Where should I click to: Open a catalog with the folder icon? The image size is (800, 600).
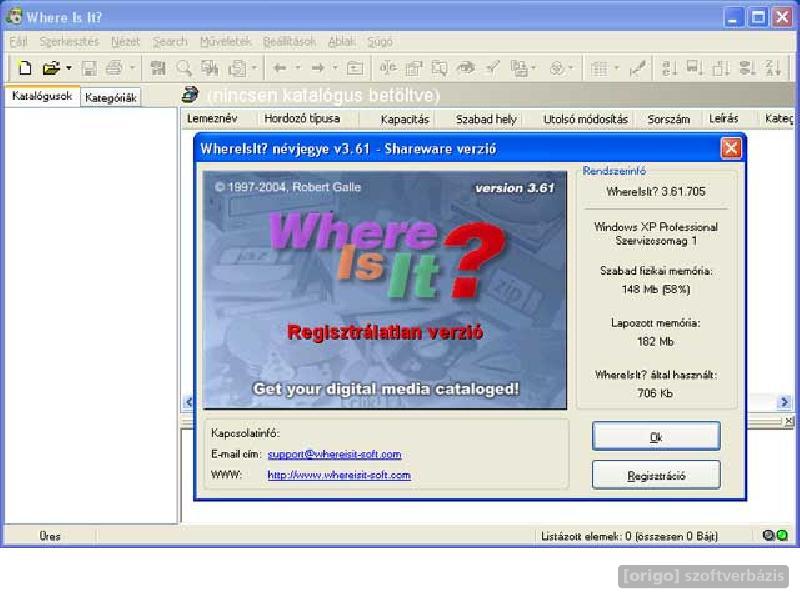coord(51,67)
